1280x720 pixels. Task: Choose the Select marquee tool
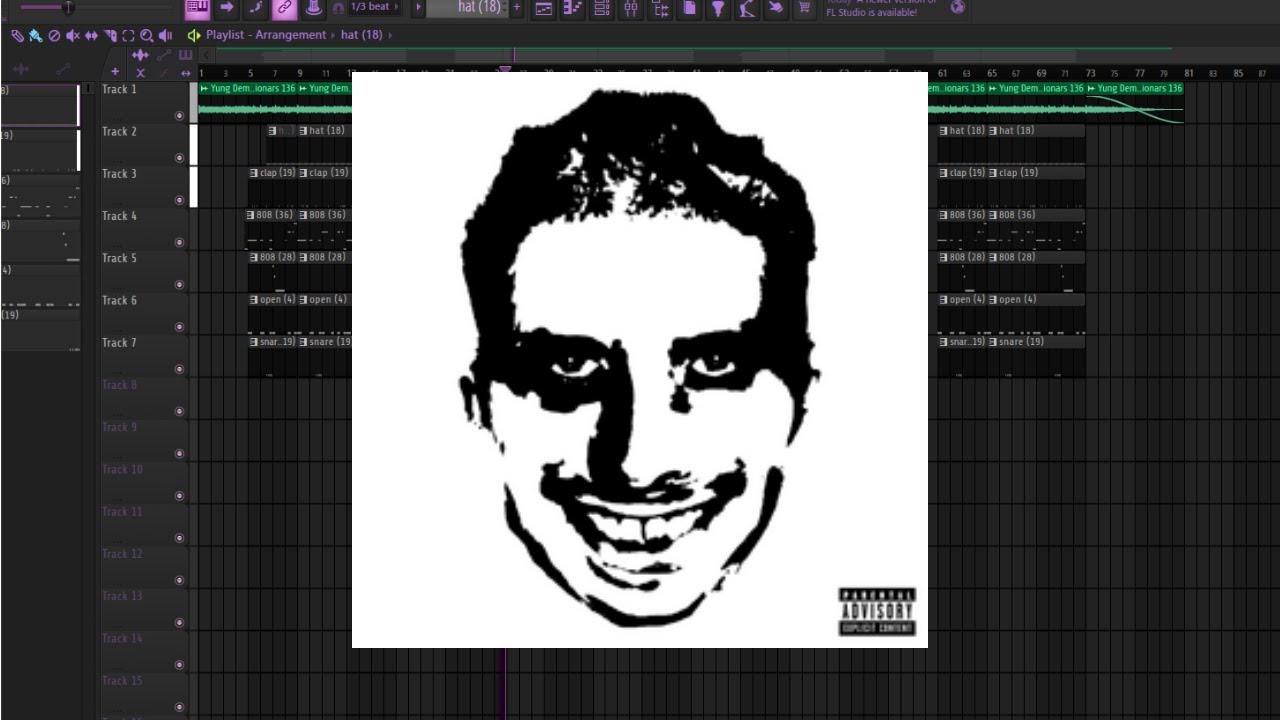[x=128, y=35]
